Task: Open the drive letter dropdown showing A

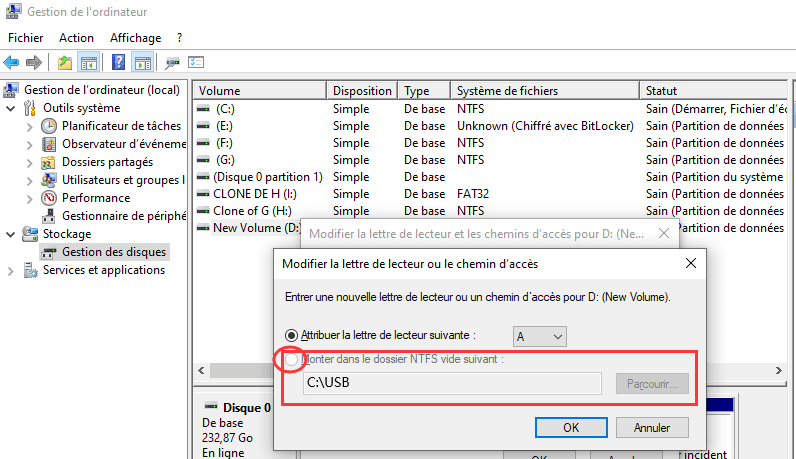Action: pos(540,336)
